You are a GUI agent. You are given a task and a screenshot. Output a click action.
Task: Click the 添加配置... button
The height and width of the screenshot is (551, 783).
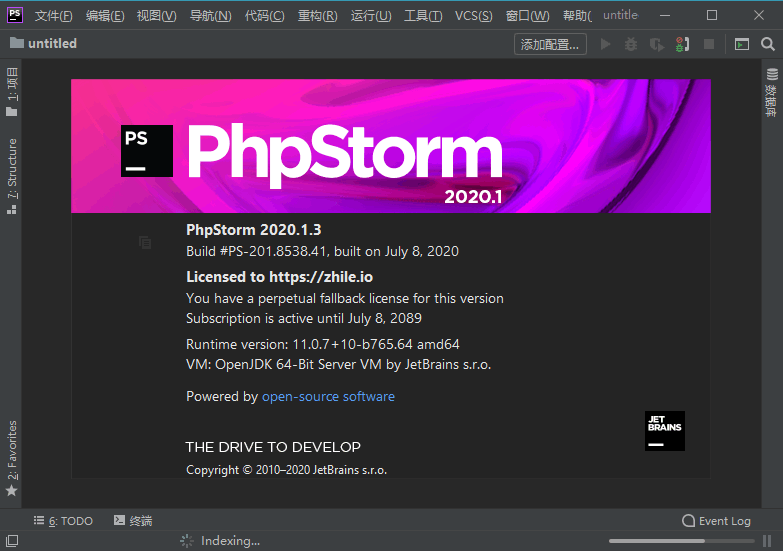tap(550, 44)
